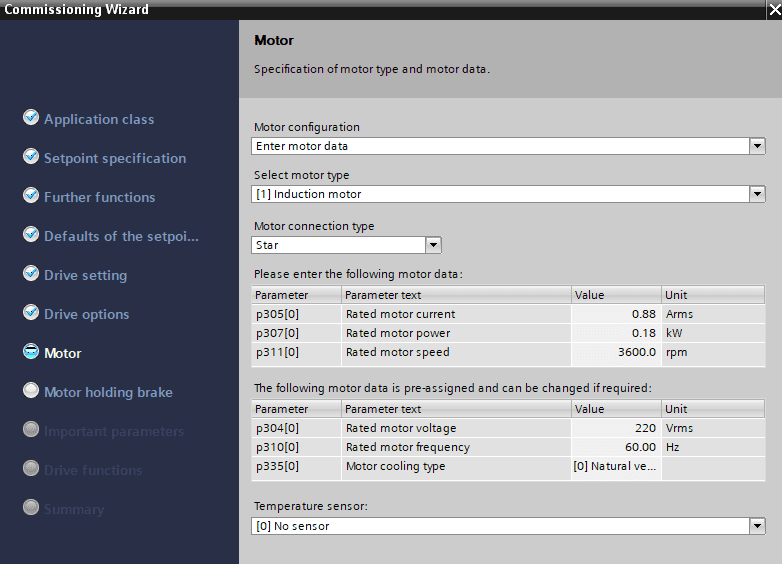
Task: Open the Select motor type dropdown arrow
Action: 757,194
